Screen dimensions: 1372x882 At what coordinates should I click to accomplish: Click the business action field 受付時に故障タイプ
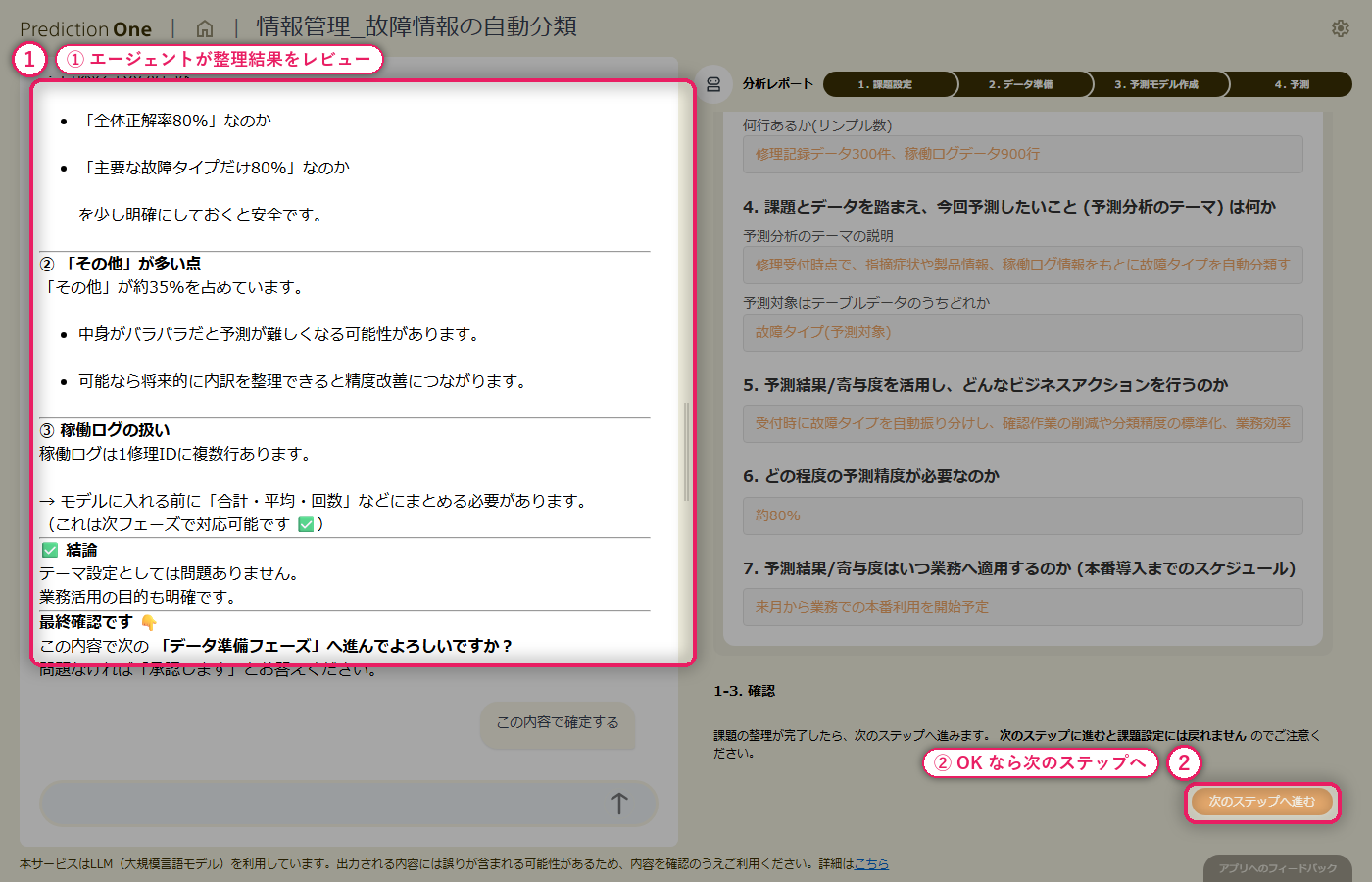pos(1023,423)
